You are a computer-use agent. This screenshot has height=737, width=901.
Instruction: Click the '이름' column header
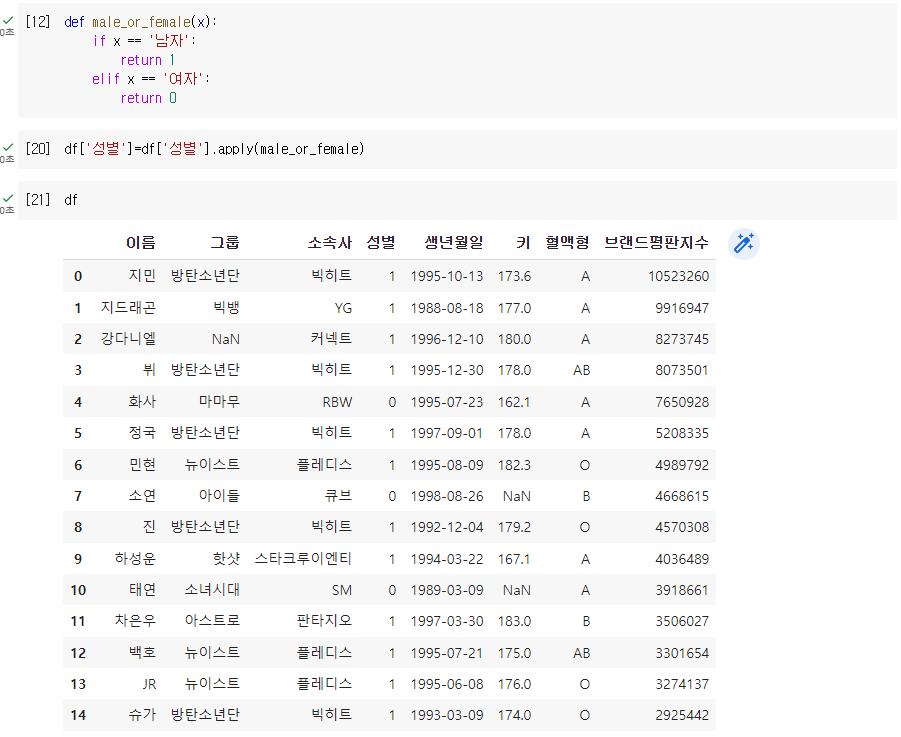tap(141, 242)
